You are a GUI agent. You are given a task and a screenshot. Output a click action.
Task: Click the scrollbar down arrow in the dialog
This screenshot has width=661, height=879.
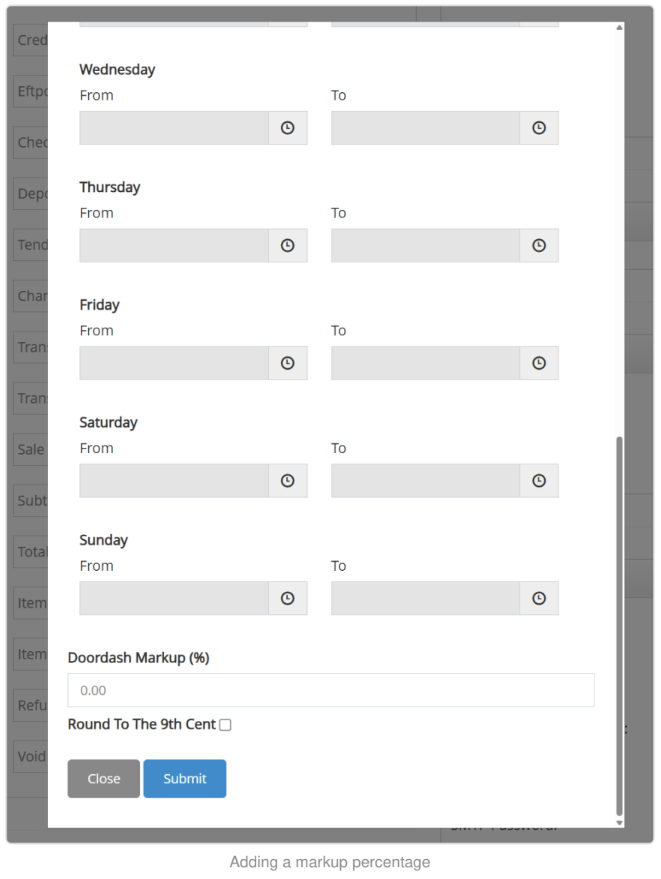click(x=620, y=822)
